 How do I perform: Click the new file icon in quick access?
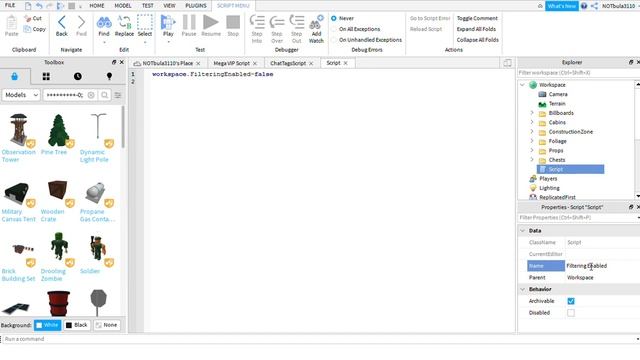coord(28,6)
